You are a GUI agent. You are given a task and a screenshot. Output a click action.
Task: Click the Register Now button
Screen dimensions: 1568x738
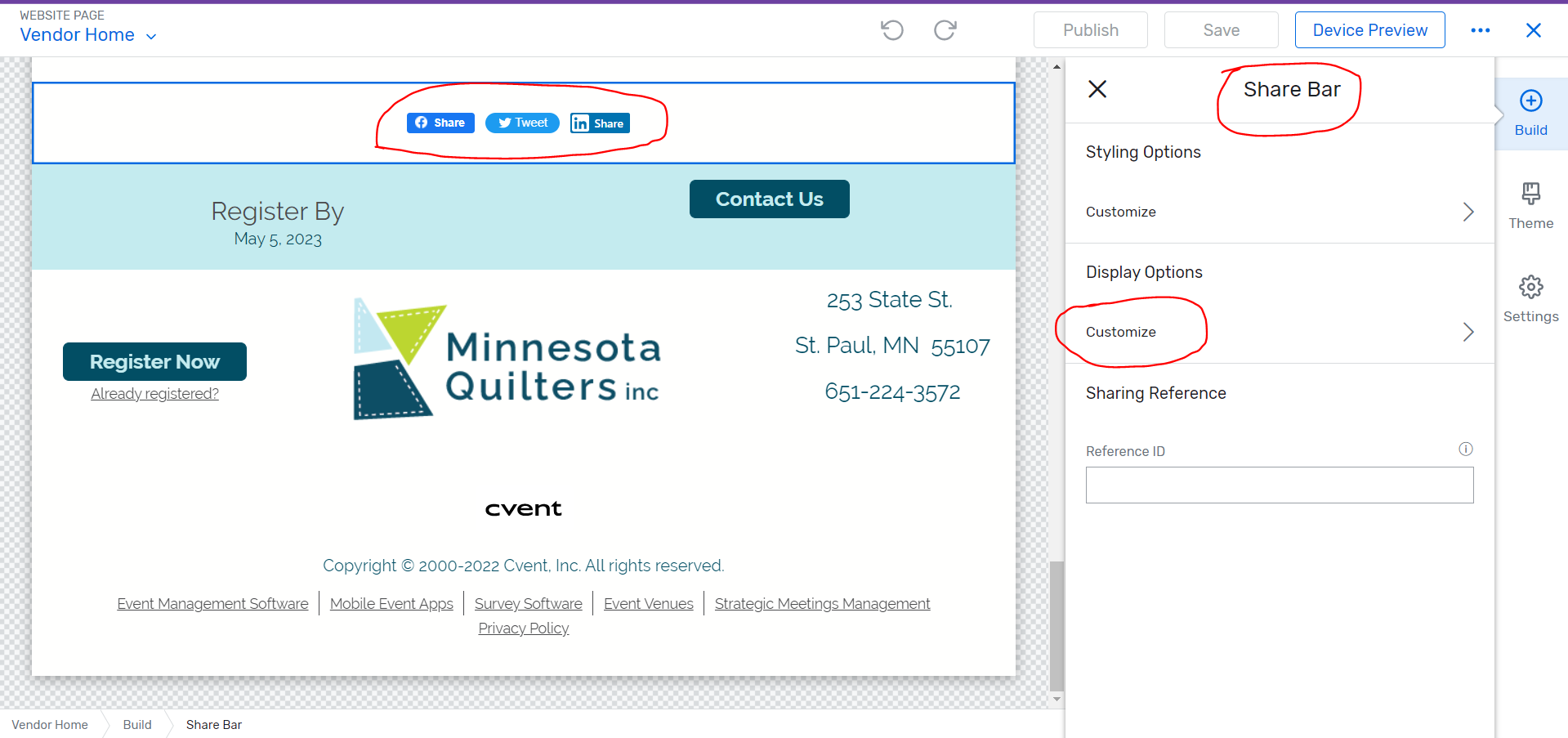pos(154,361)
